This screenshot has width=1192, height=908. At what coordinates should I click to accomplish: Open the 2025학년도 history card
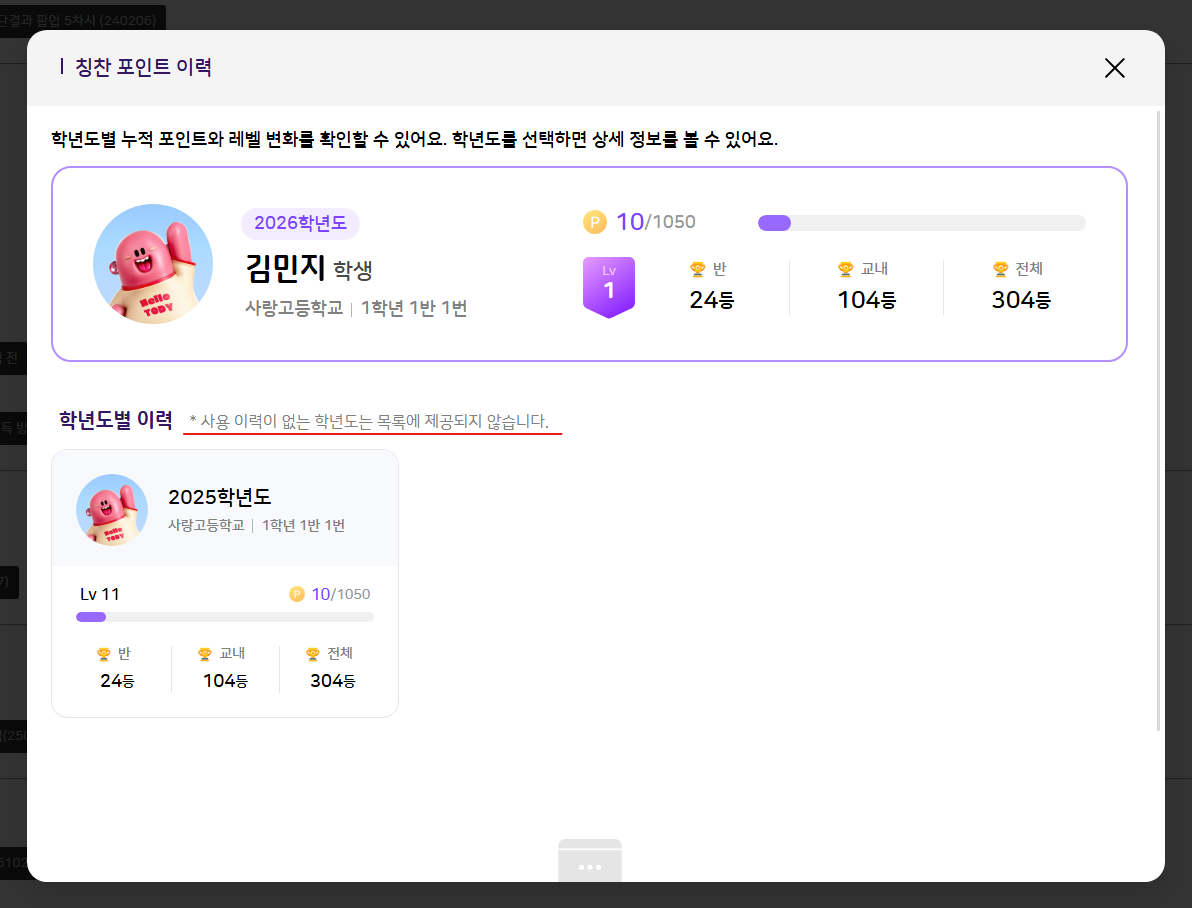[x=225, y=583]
